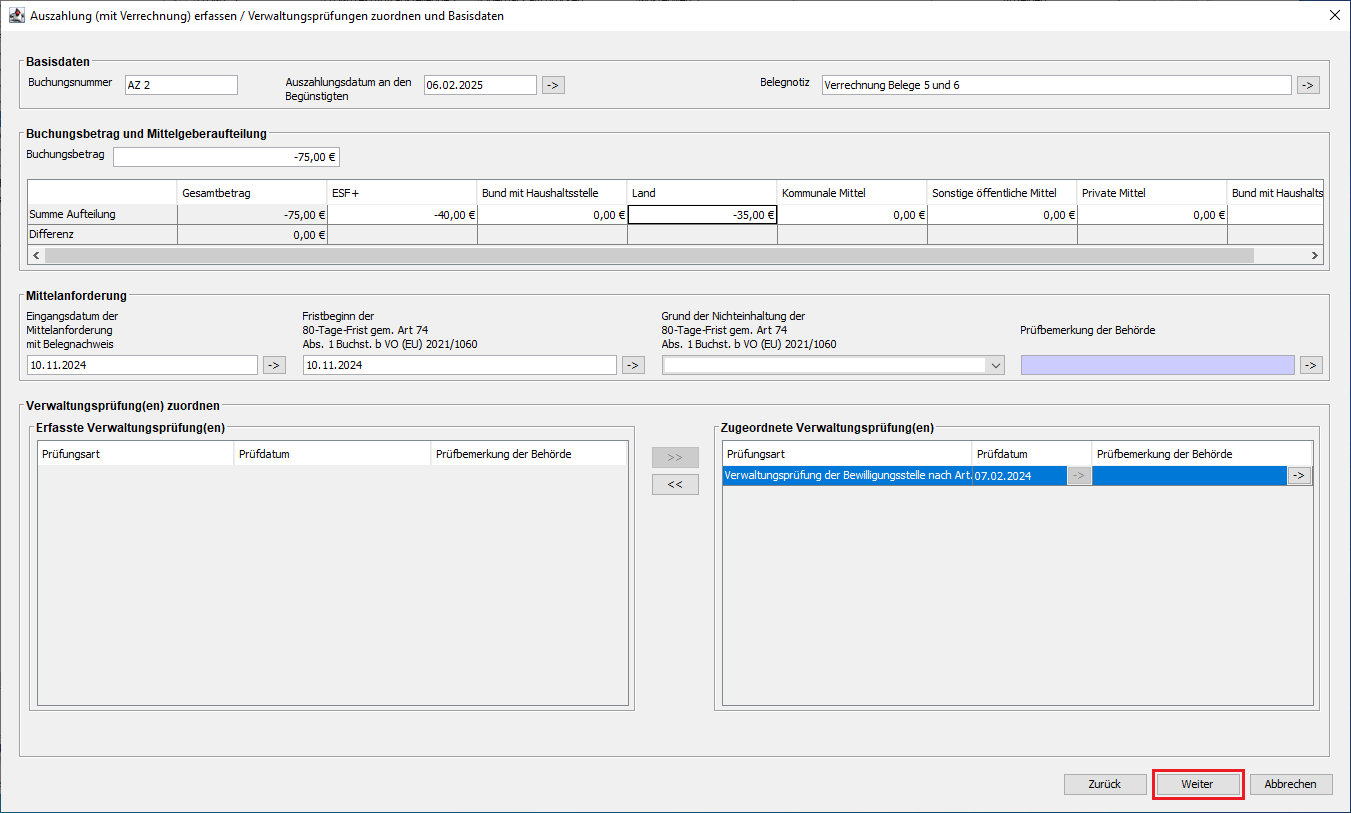
Task: Click Weiter to proceed
Action: [x=1197, y=784]
